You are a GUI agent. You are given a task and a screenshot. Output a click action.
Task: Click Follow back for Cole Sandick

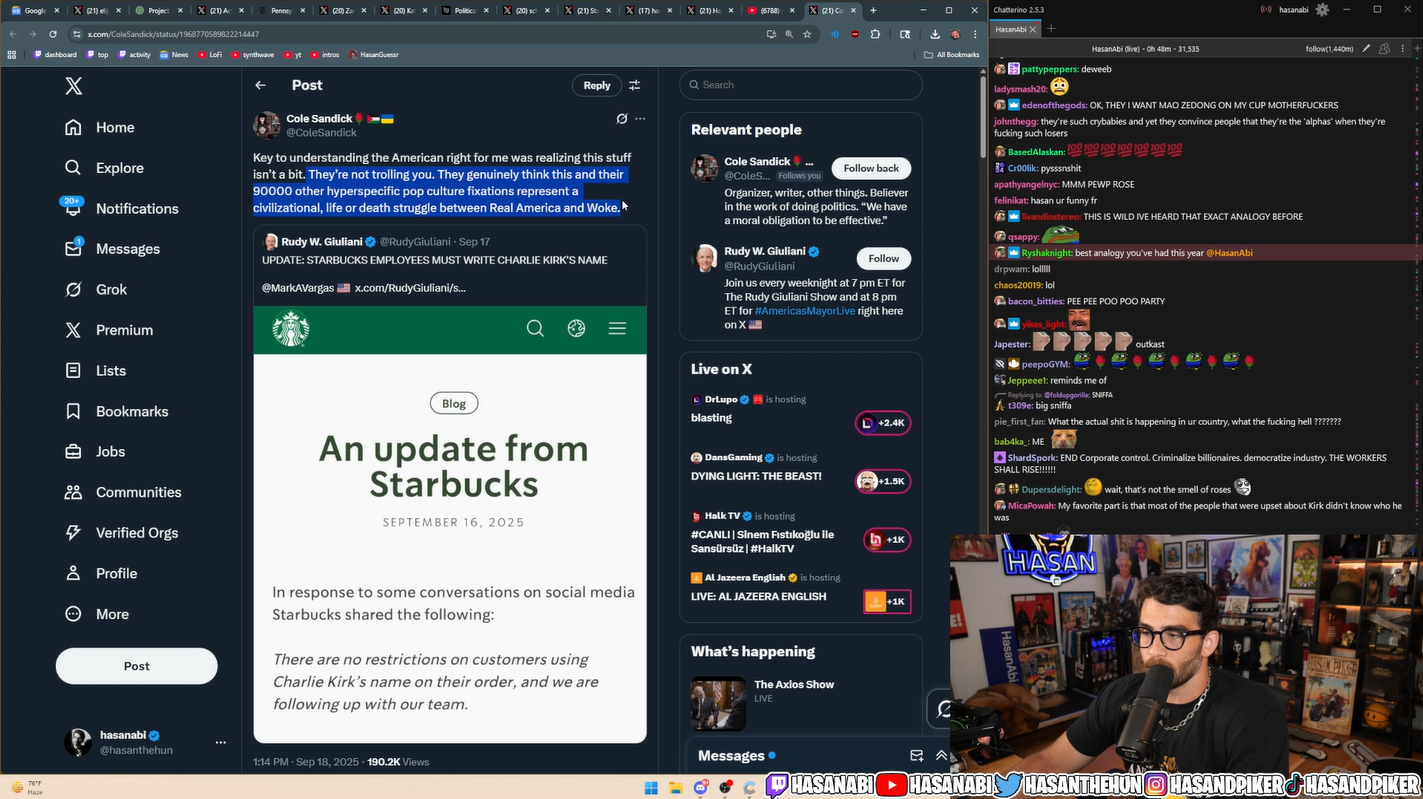[x=871, y=168]
